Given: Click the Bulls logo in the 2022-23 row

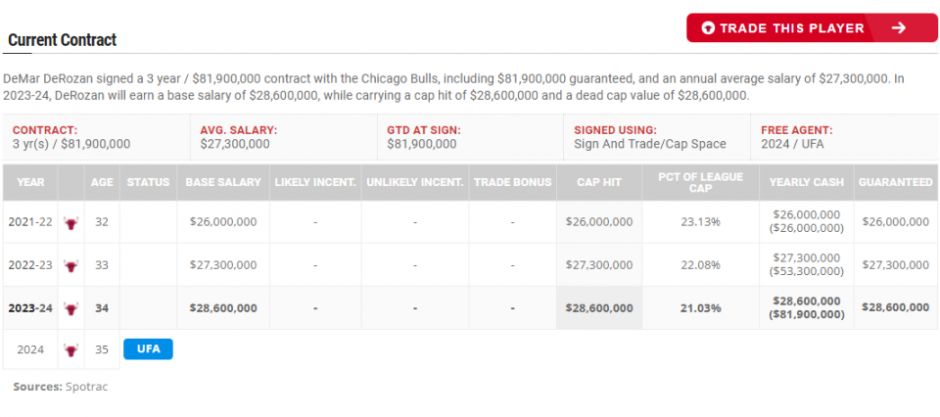Looking at the screenshot, I should click(71, 265).
